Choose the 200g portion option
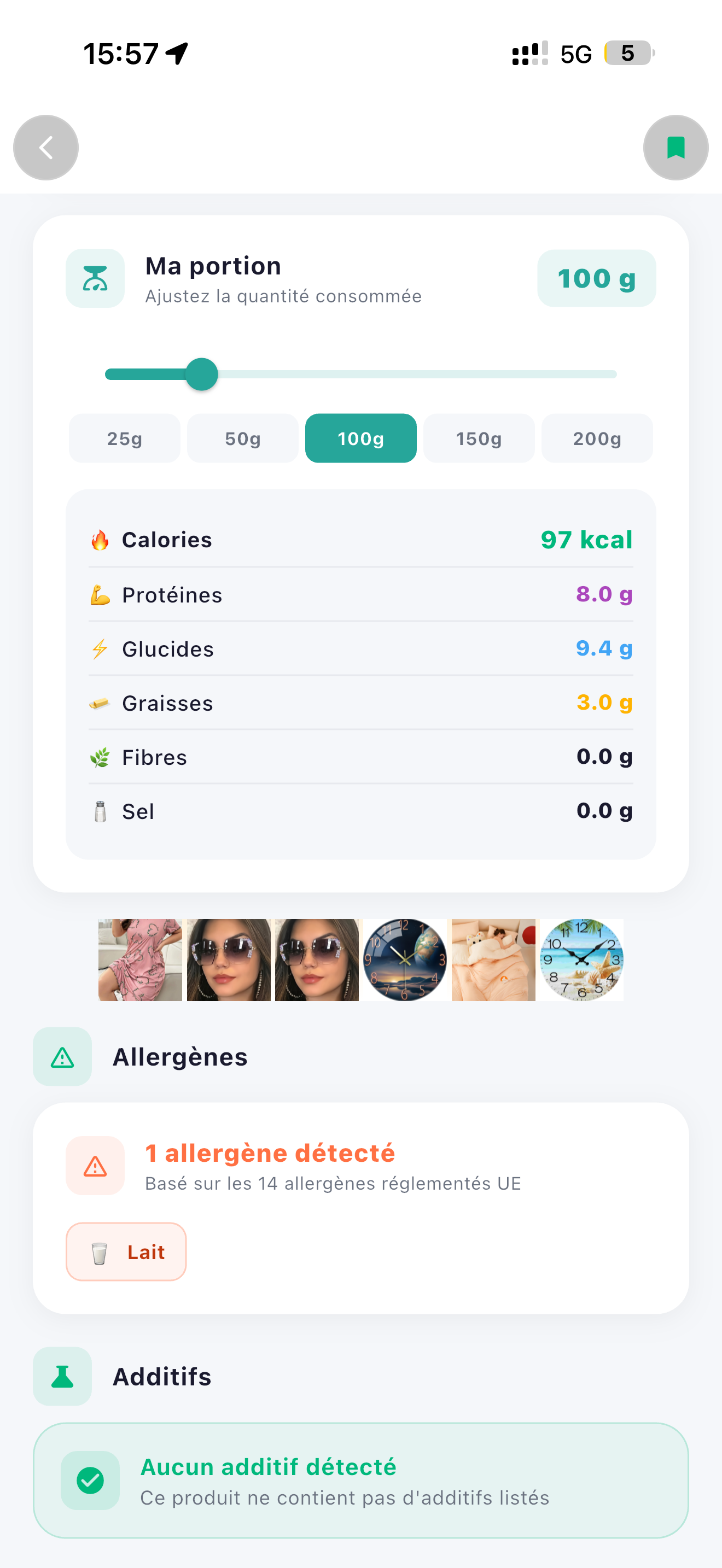This screenshot has height=1568, width=722. (x=597, y=438)
